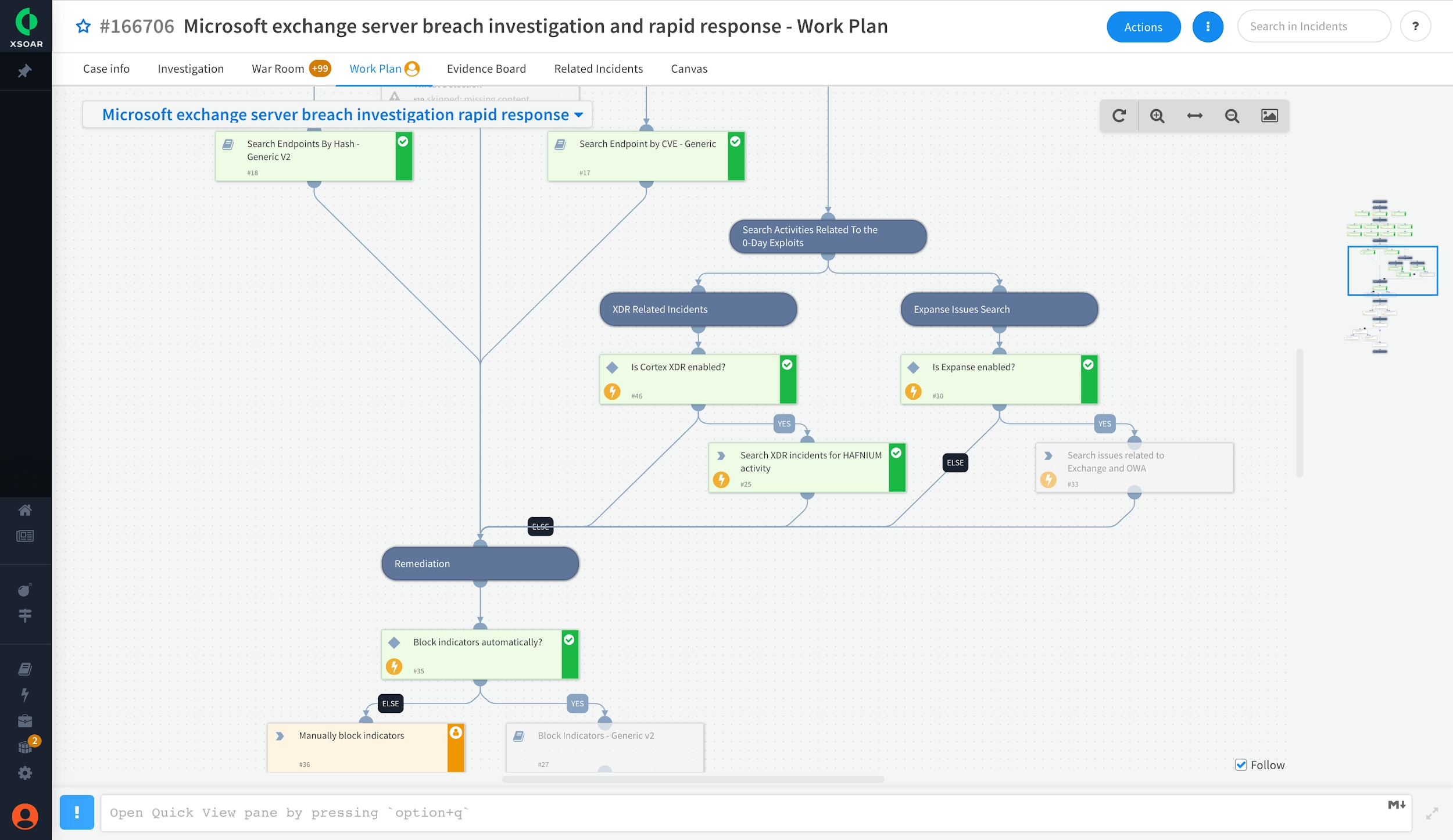Viewport: 1453px width, 840px height.
Task: Expand the command input pane
Action: (1432, 813)
